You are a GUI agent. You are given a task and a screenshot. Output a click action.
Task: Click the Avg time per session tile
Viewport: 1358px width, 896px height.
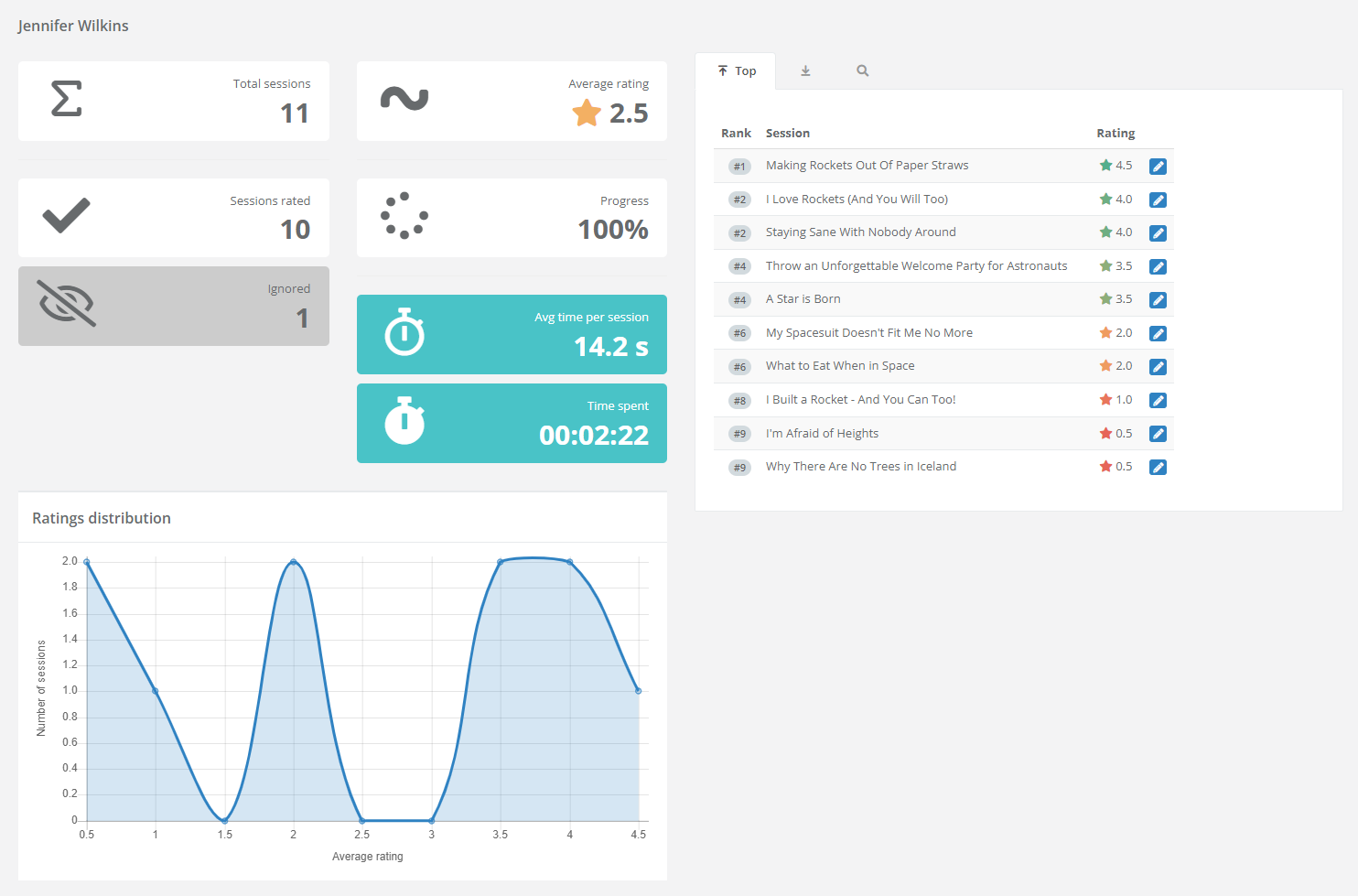(x=512, y=335)
